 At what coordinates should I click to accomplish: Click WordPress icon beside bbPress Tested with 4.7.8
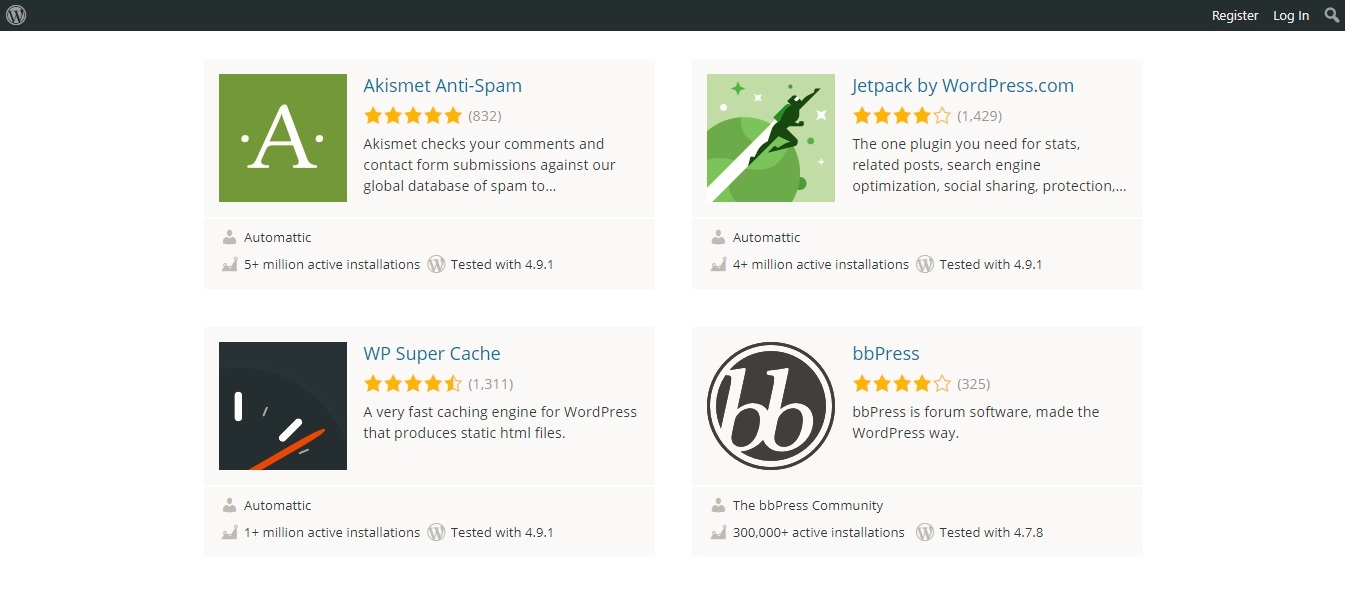(925, 532)
